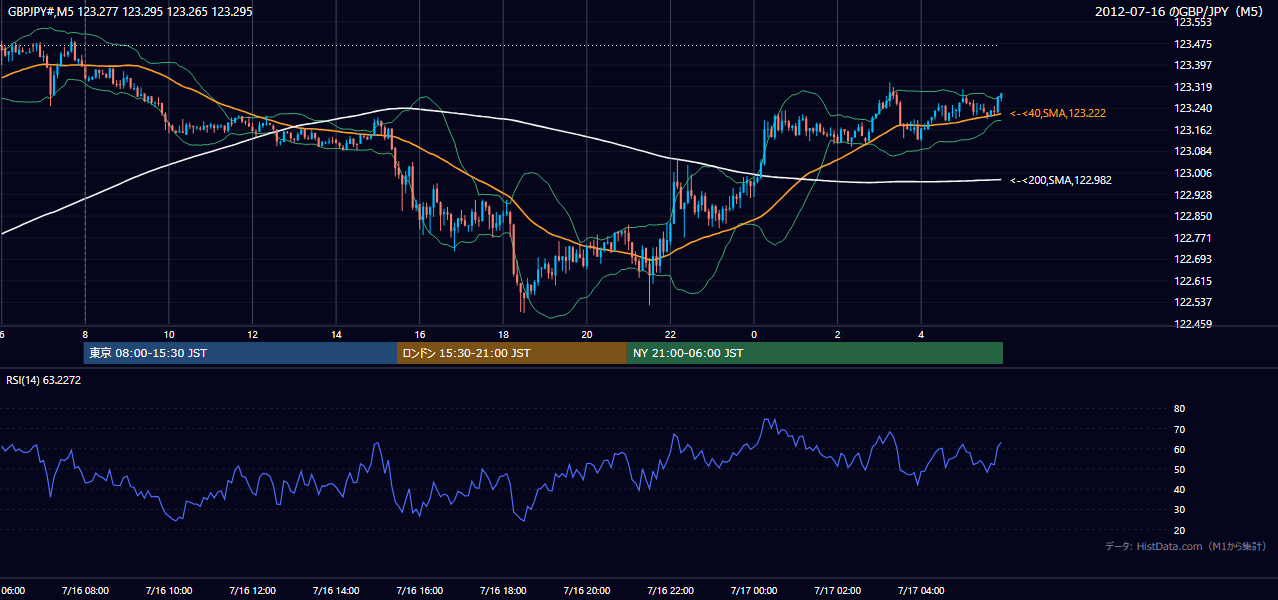The width and height of the screenshot is (1278, 600).
Task: Click hour marker 22 under price chart
Action: [x=671, y=335]
